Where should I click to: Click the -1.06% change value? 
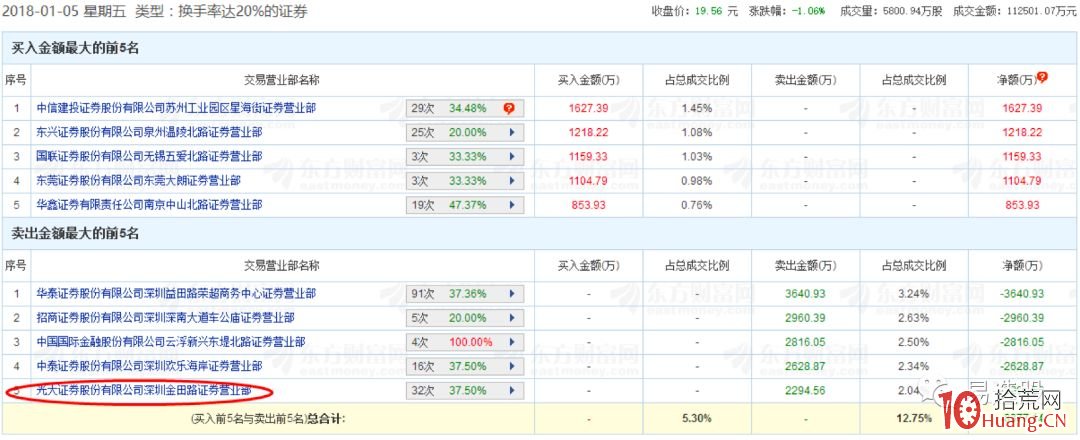(810, 12)
